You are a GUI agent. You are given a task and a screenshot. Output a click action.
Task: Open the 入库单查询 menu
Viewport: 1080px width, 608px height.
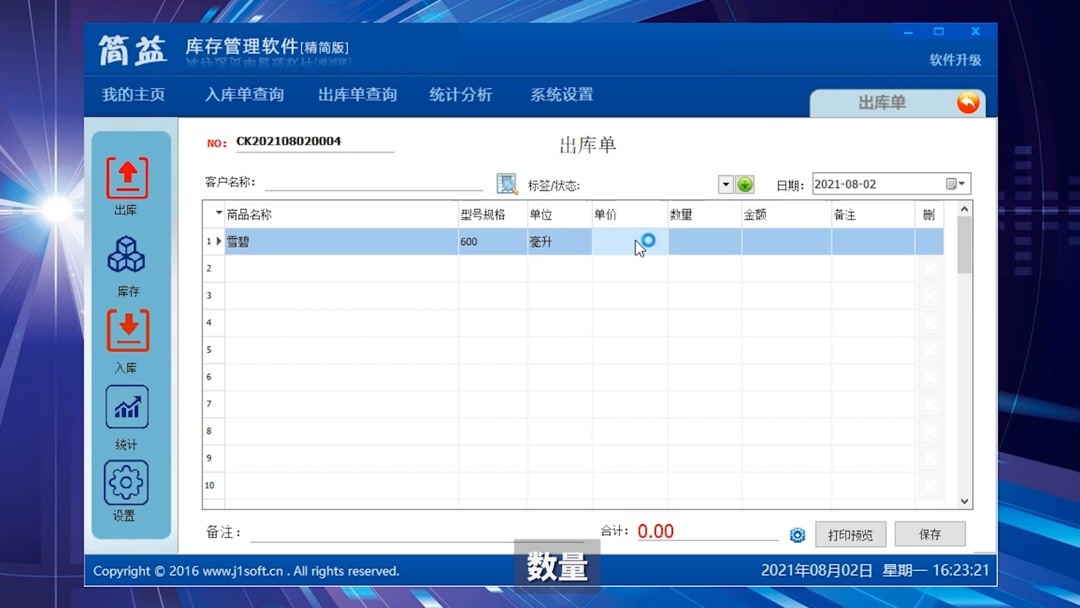pos(245,94)
